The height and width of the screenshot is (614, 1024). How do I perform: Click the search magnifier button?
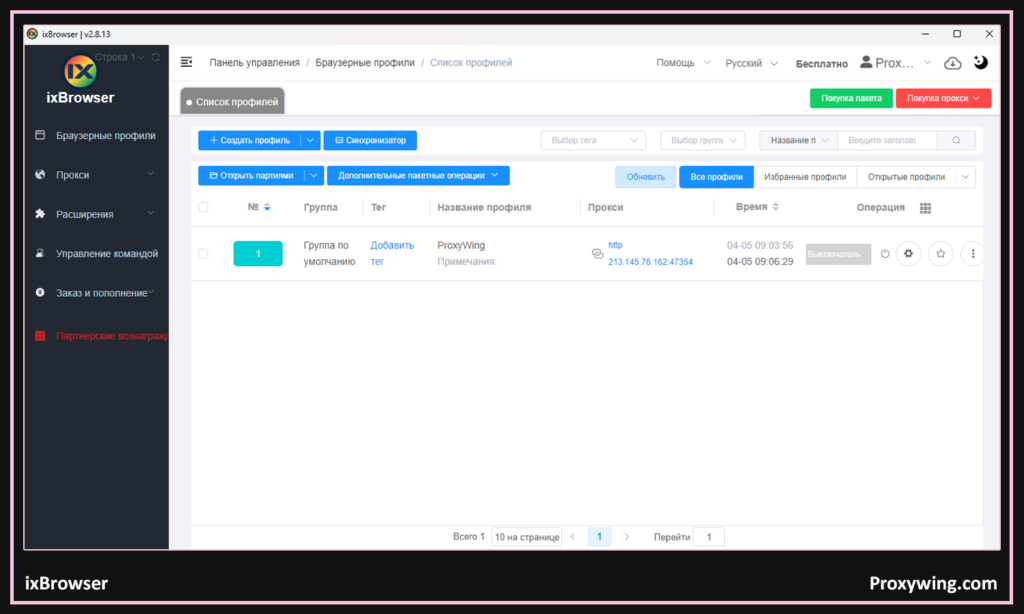click(956, 141)
